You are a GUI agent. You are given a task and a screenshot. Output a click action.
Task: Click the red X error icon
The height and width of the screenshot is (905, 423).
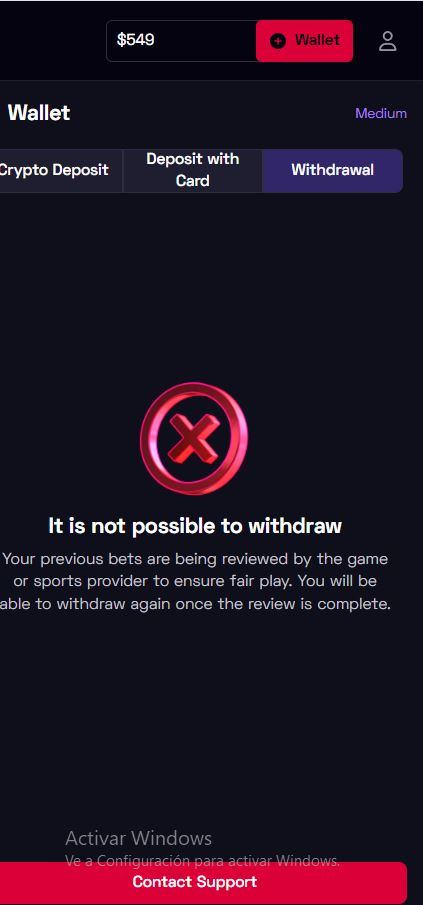(x=194, y=440)
